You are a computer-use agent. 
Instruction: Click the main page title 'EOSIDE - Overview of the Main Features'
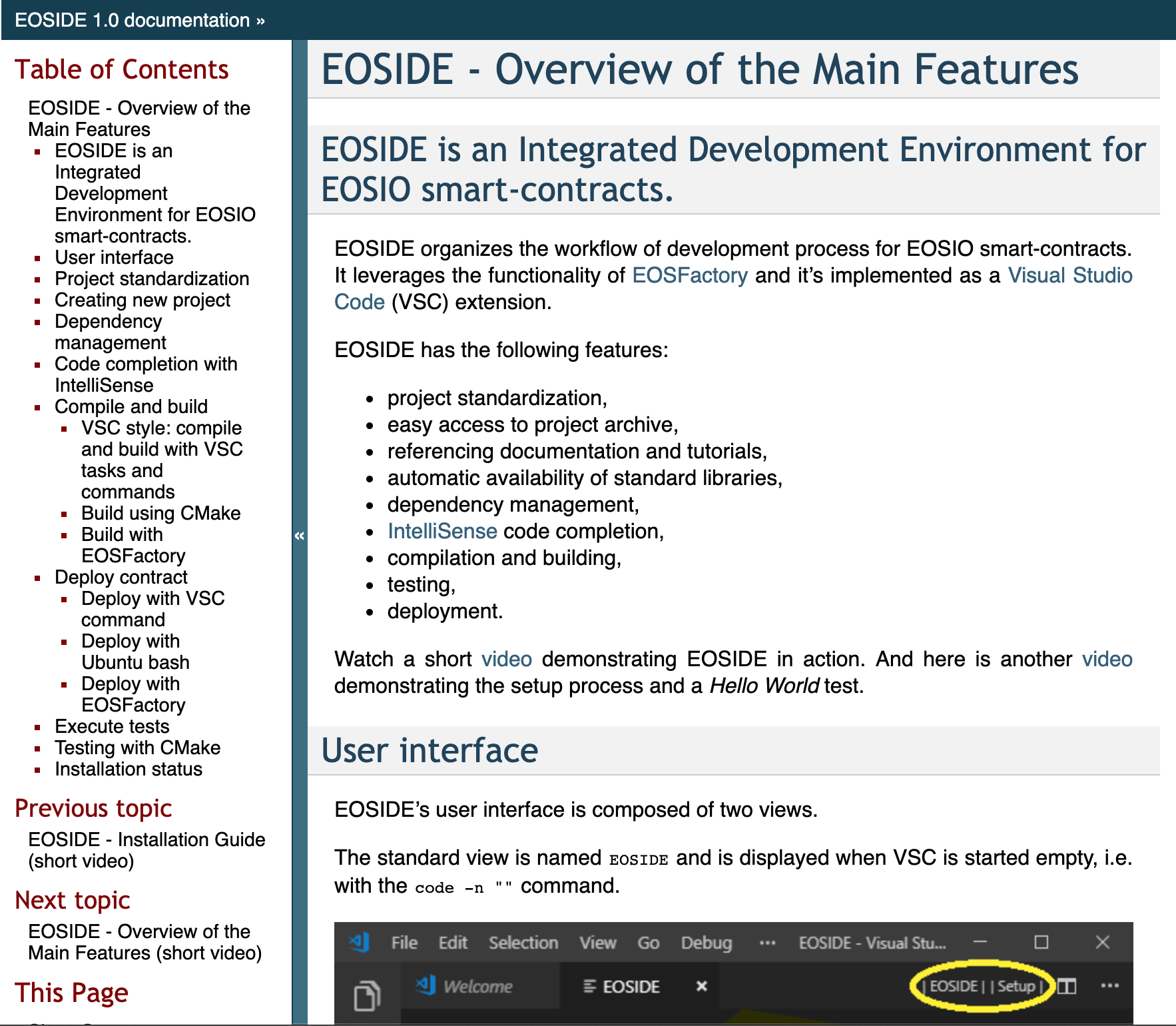click(x=700, y=69)
